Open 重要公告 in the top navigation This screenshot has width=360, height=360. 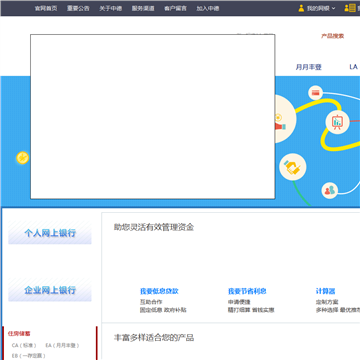pos(78,8)
